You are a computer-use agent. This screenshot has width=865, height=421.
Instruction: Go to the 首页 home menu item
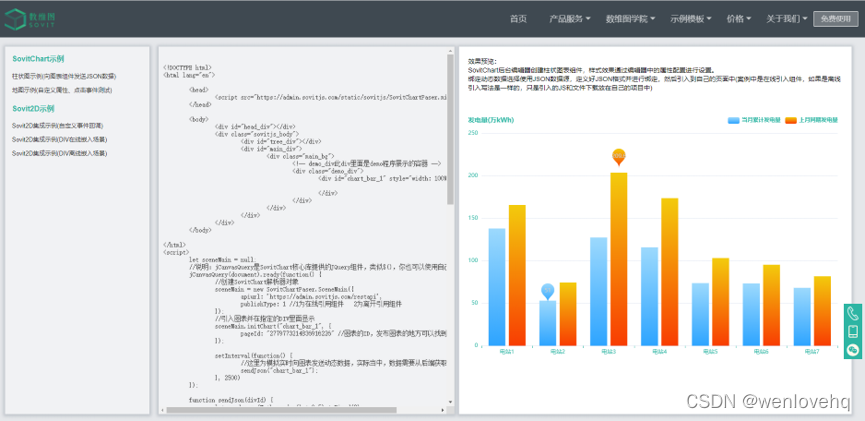518,19
